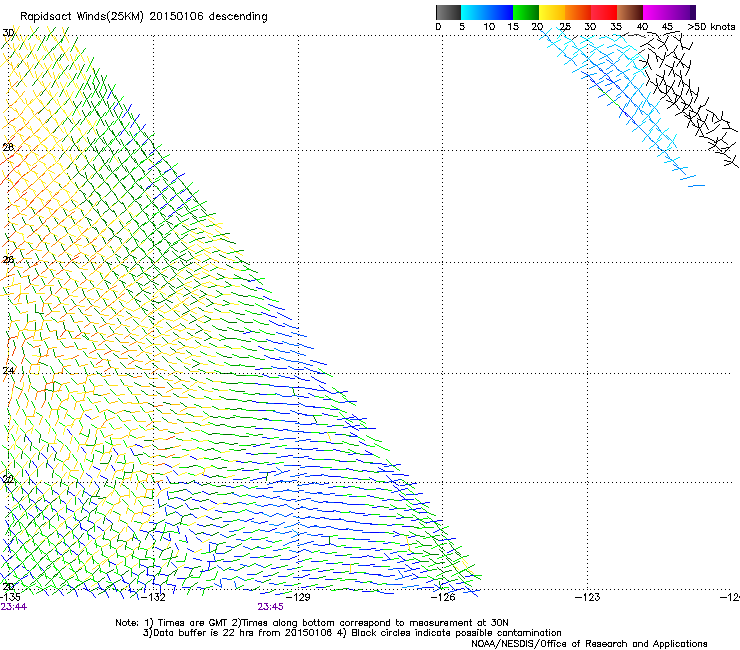Click the latitude label 30
The width and height of the screenshot is (740, 650).
(x=8, y=33)
